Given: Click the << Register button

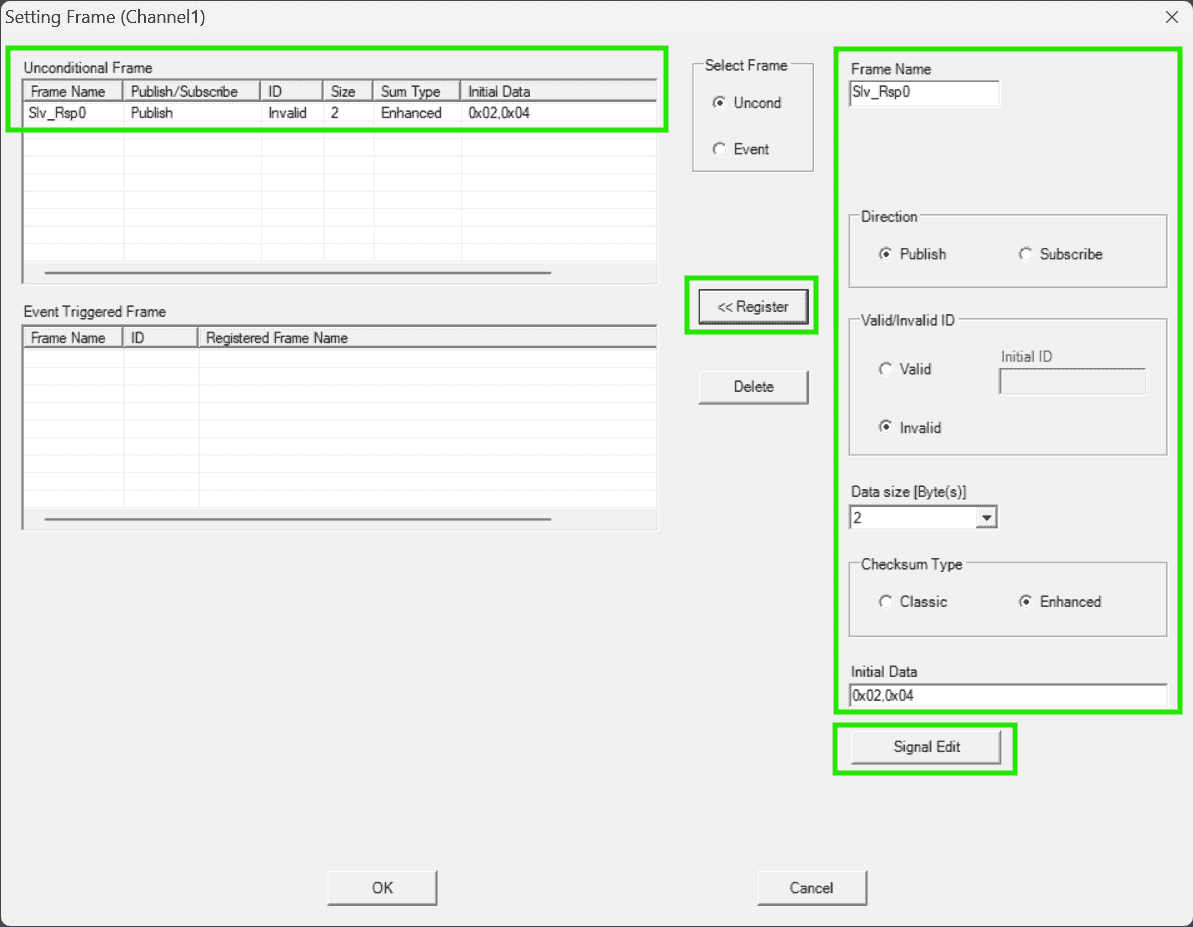Looking at the screenshot, I should tap(752, 307).
